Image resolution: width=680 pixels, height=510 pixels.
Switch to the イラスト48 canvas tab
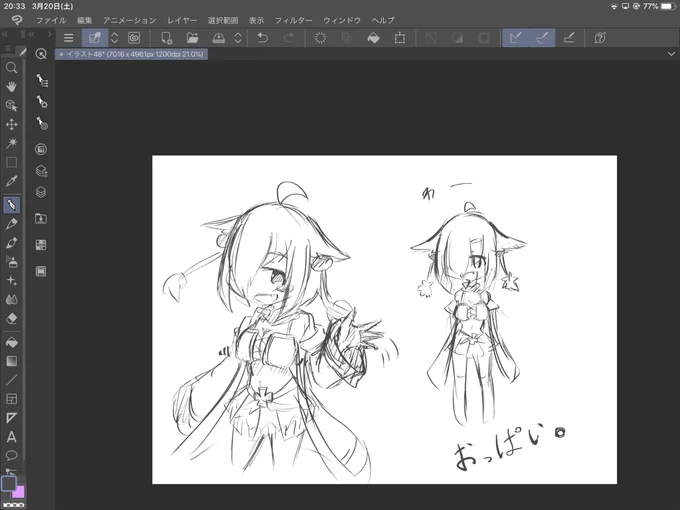[131, 54]
